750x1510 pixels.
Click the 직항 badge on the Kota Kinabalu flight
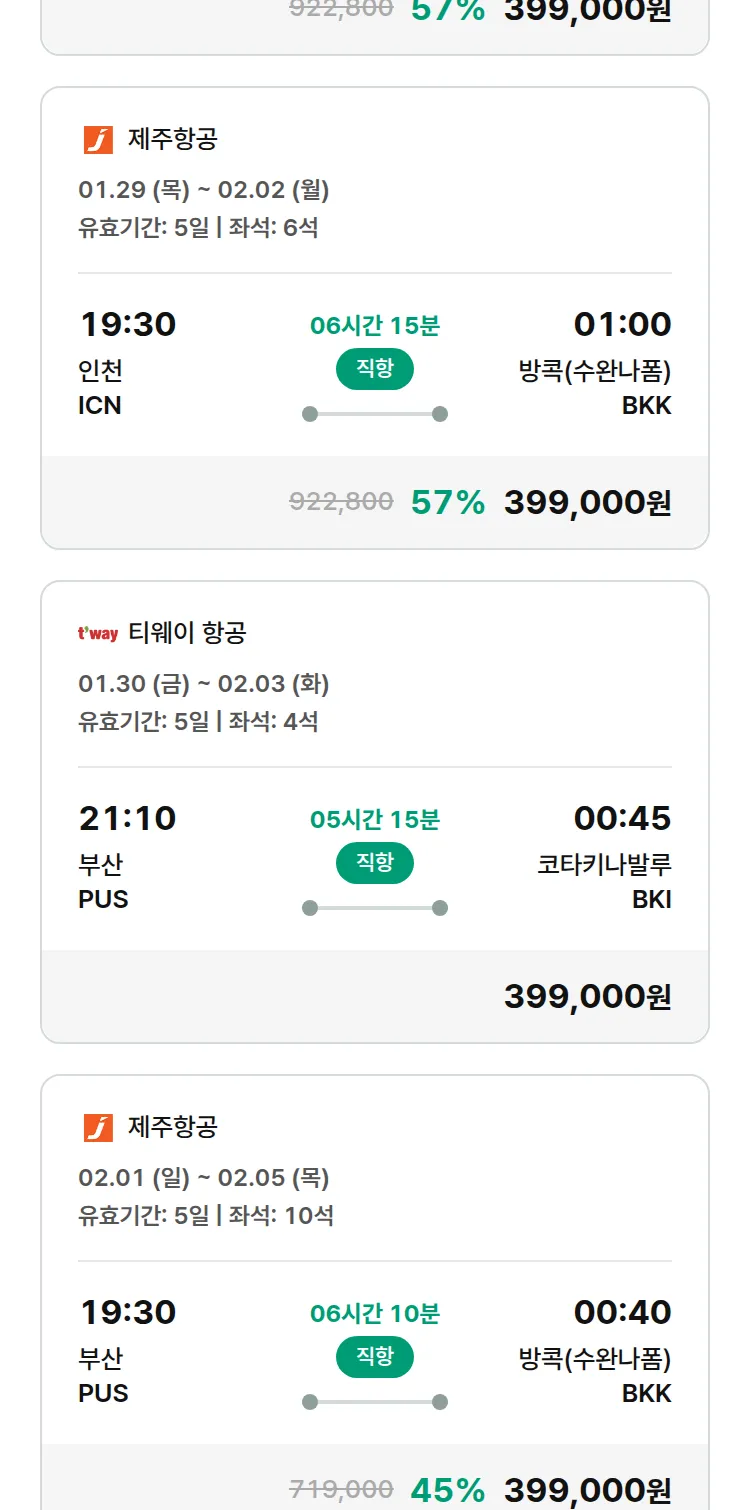pyautogui.click(x=375, y=863)
